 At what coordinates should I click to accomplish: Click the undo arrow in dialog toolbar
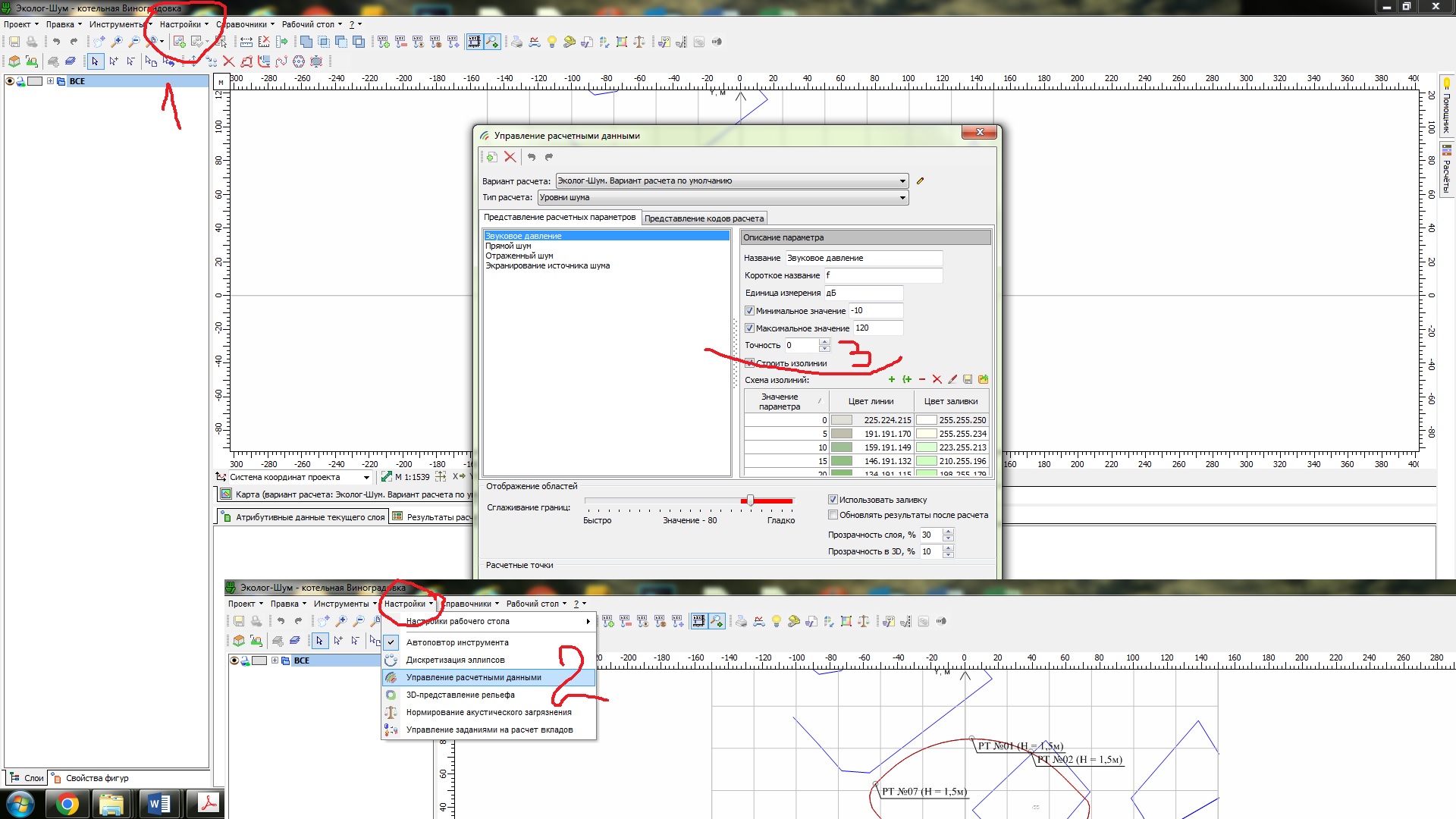tap(532, 157)
